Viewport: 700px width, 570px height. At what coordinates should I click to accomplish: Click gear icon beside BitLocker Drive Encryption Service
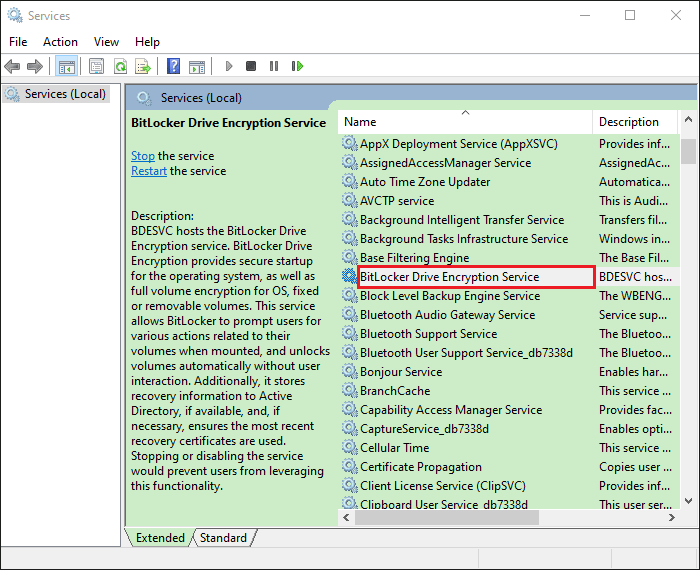pos(350,277)
